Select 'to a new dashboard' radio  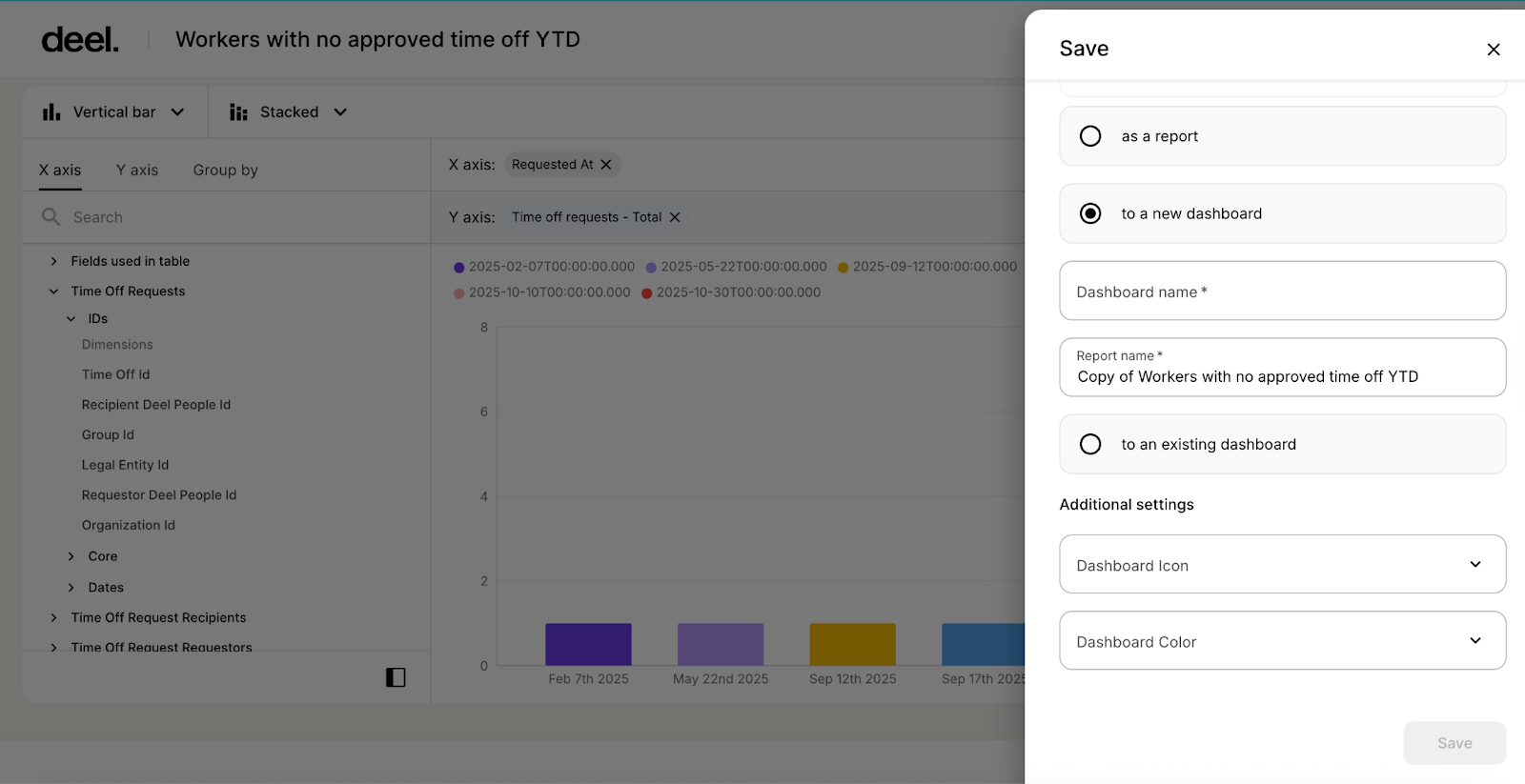pos(1090,213)
